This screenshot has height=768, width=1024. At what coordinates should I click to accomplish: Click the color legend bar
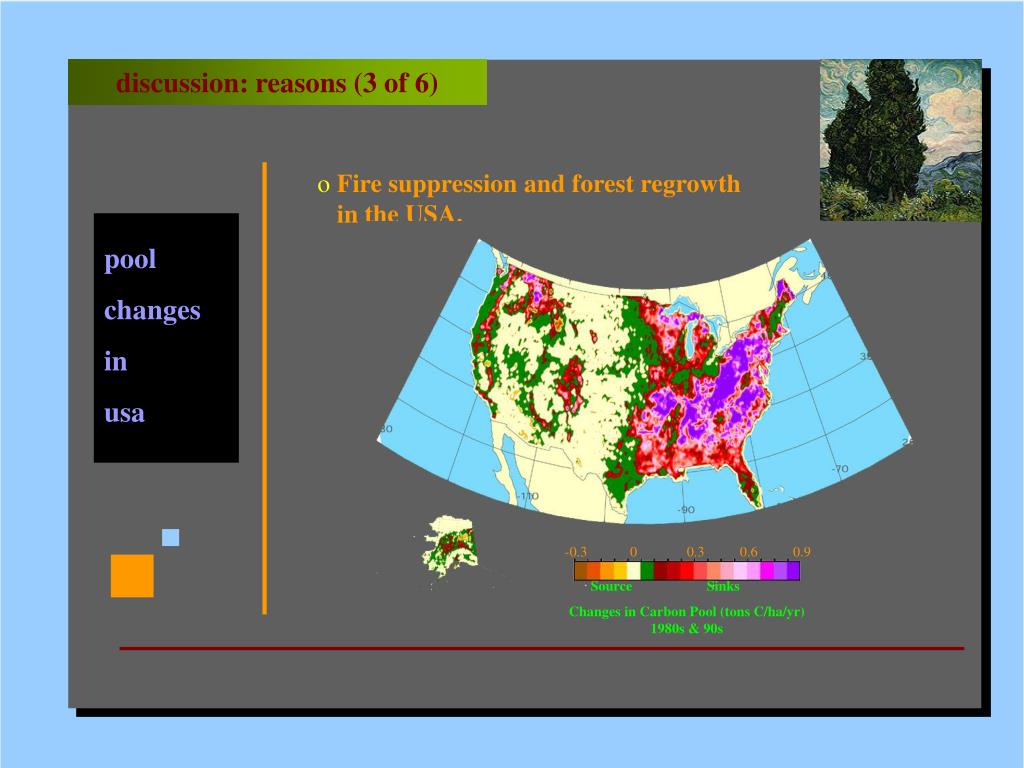click(x=687, y=571)
